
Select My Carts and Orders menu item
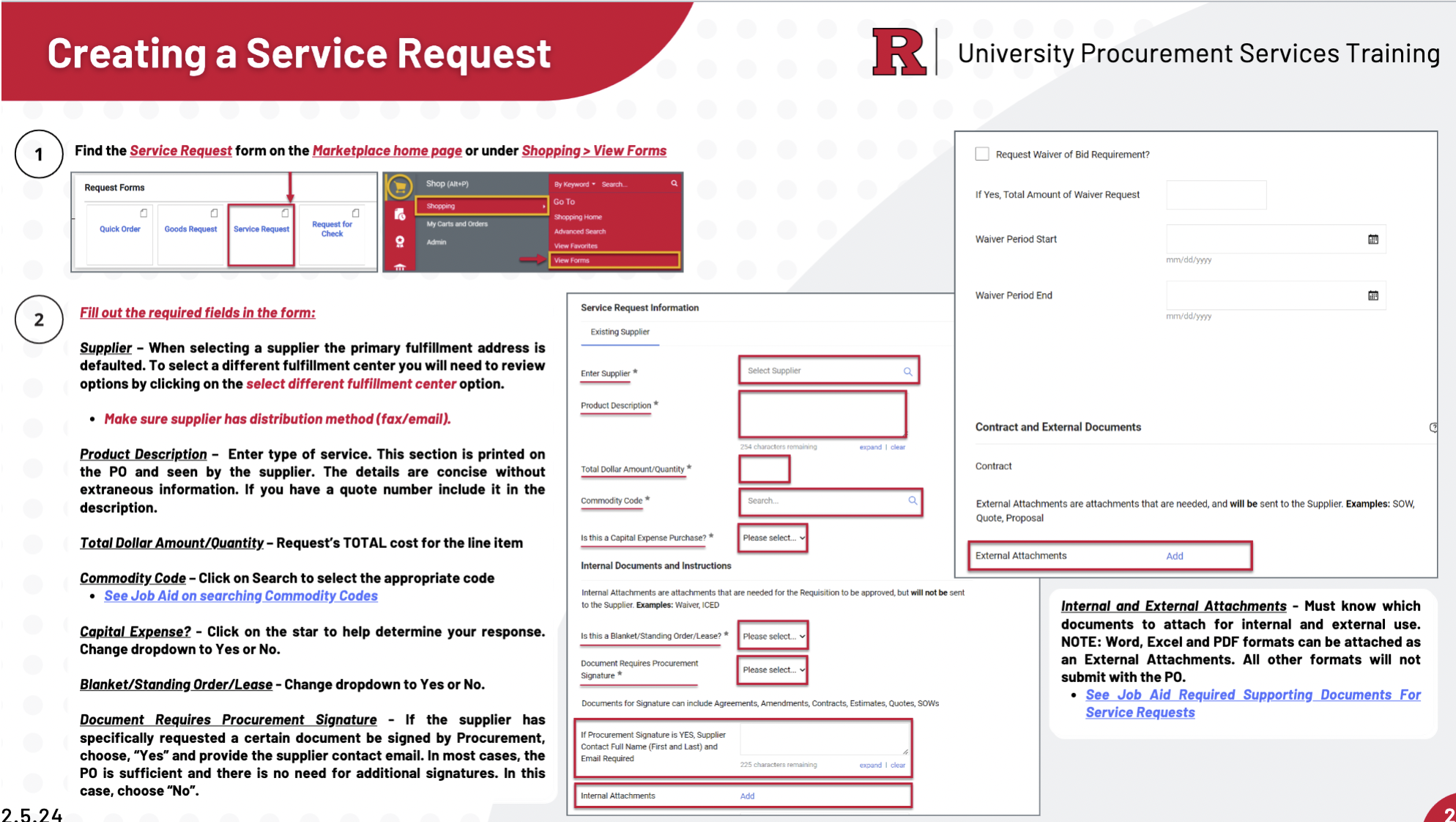457,224
